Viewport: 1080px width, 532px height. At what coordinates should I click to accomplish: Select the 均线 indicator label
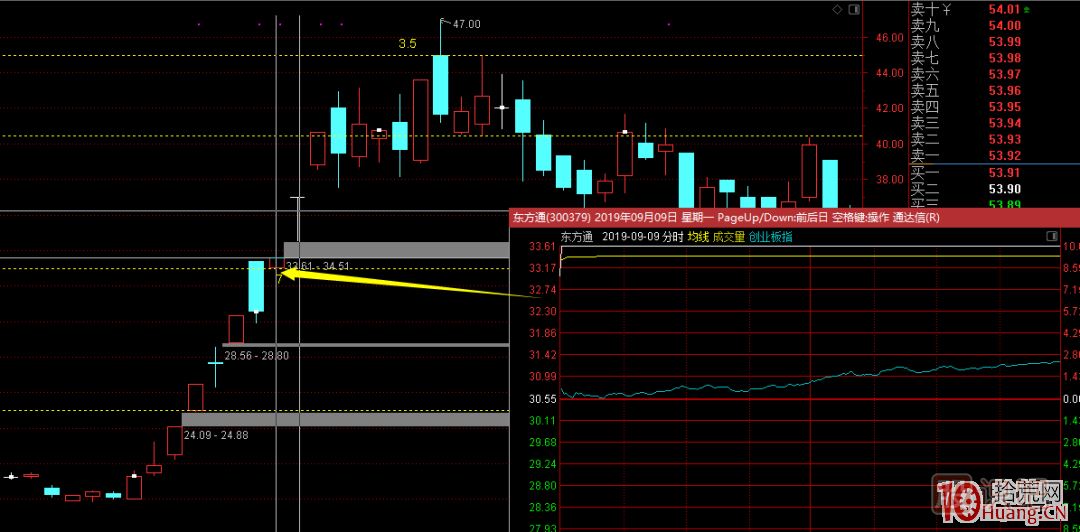697,237
